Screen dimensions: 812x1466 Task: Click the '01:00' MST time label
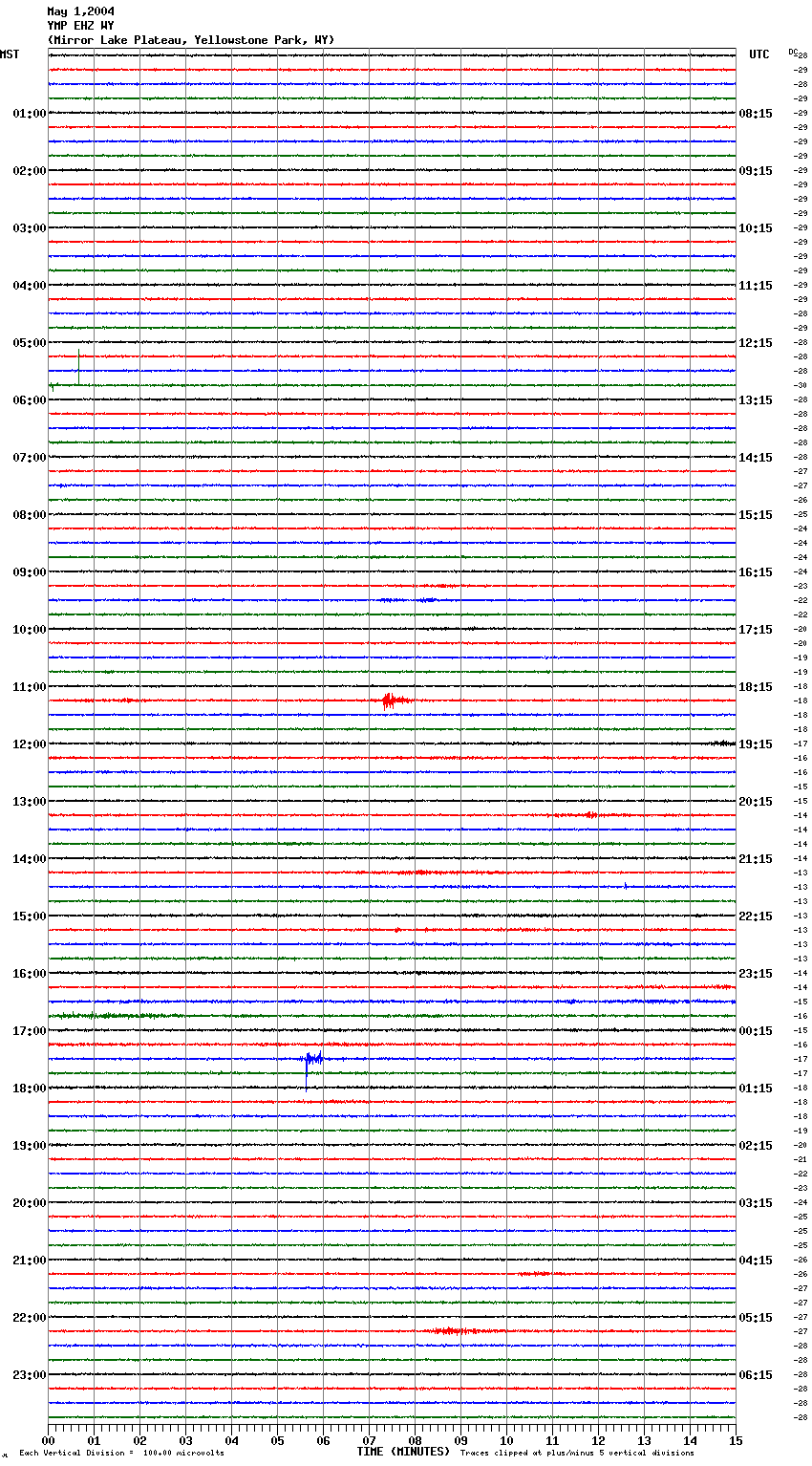(30, 114)
